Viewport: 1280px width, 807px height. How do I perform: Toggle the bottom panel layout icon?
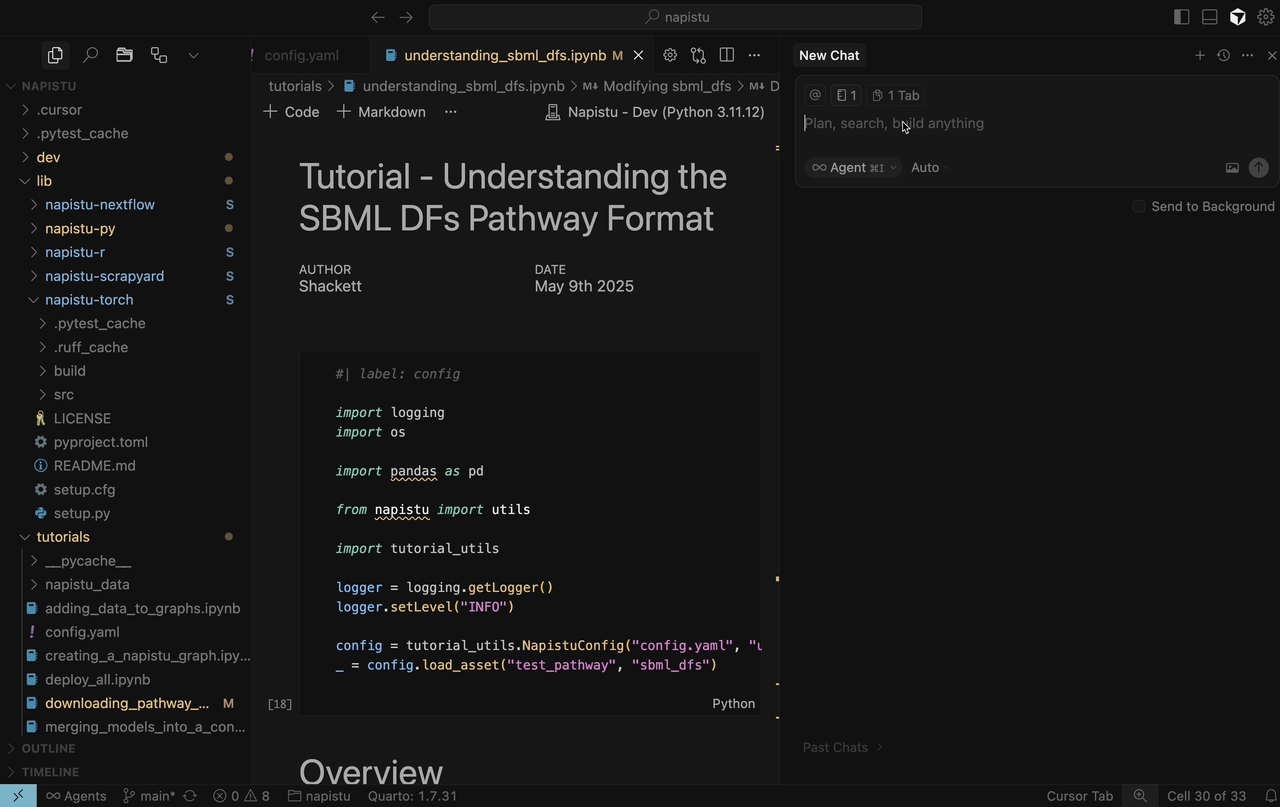1209,17
